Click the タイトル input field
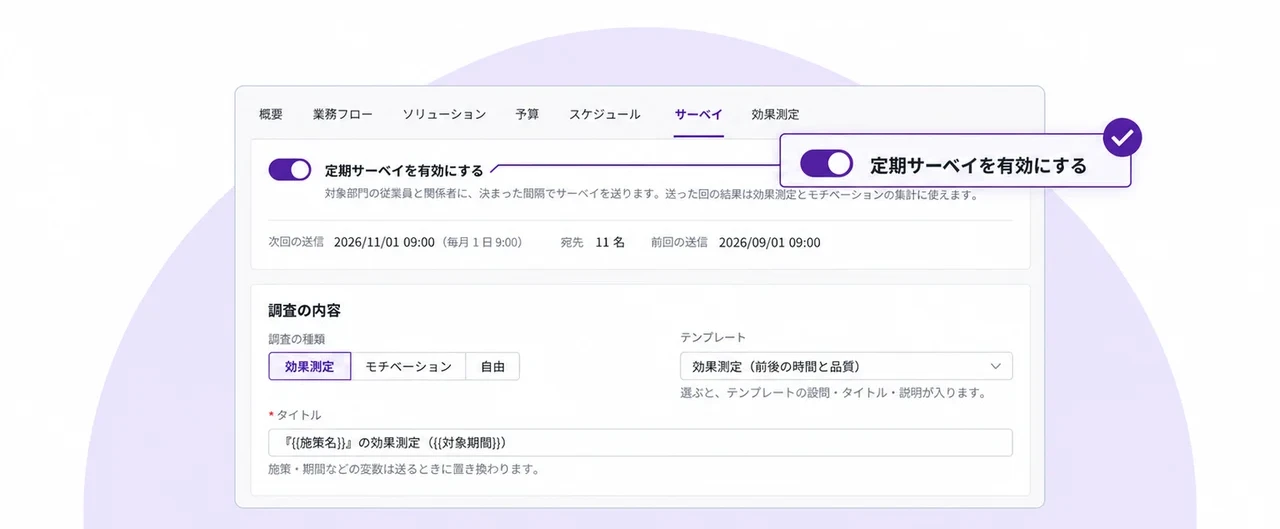 point(640,443)
